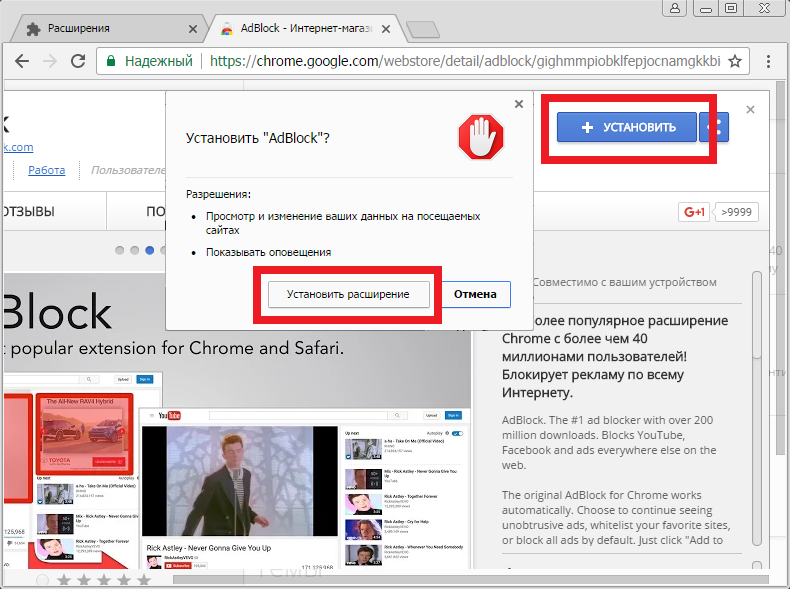Image resolution: width=790 pixels, height=589 pixels.
Task: Click the Rick Astley video screenshot preview
Action: coord(240,481)
